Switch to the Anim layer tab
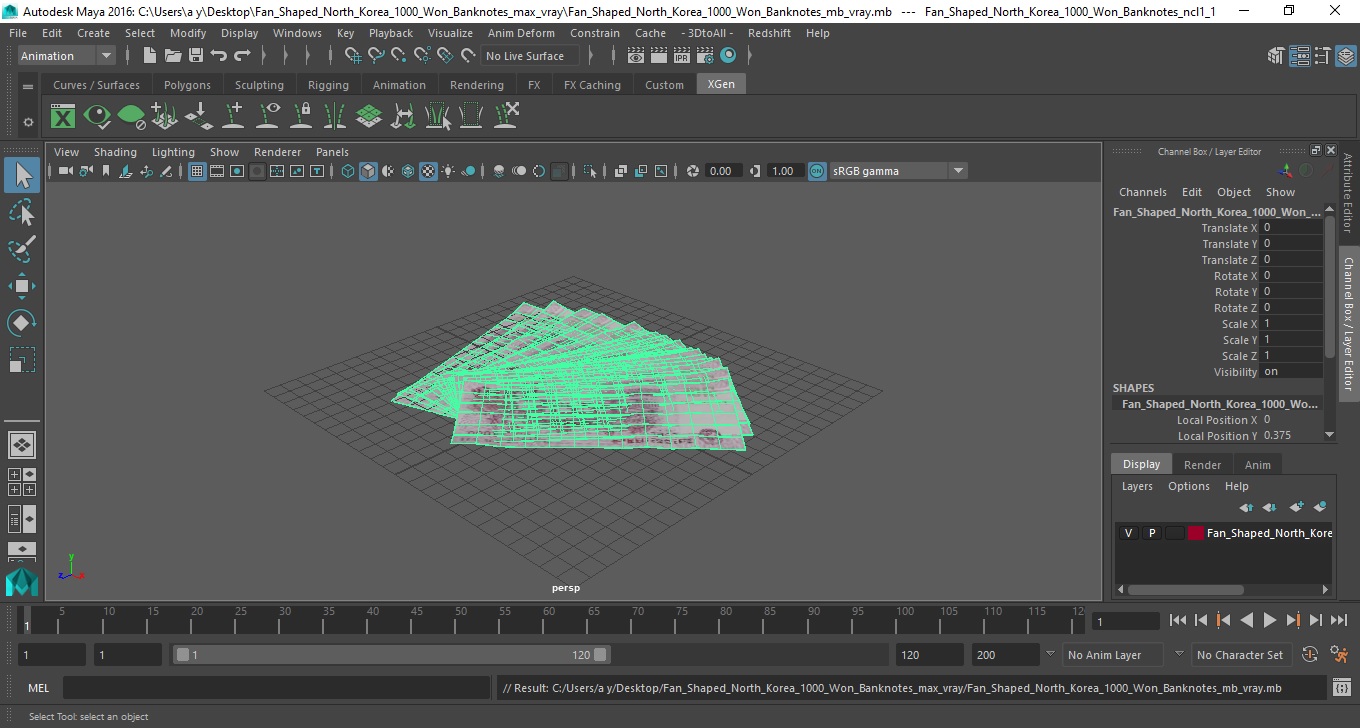This screenshot has width=1360, height=728. point(1257,465)
